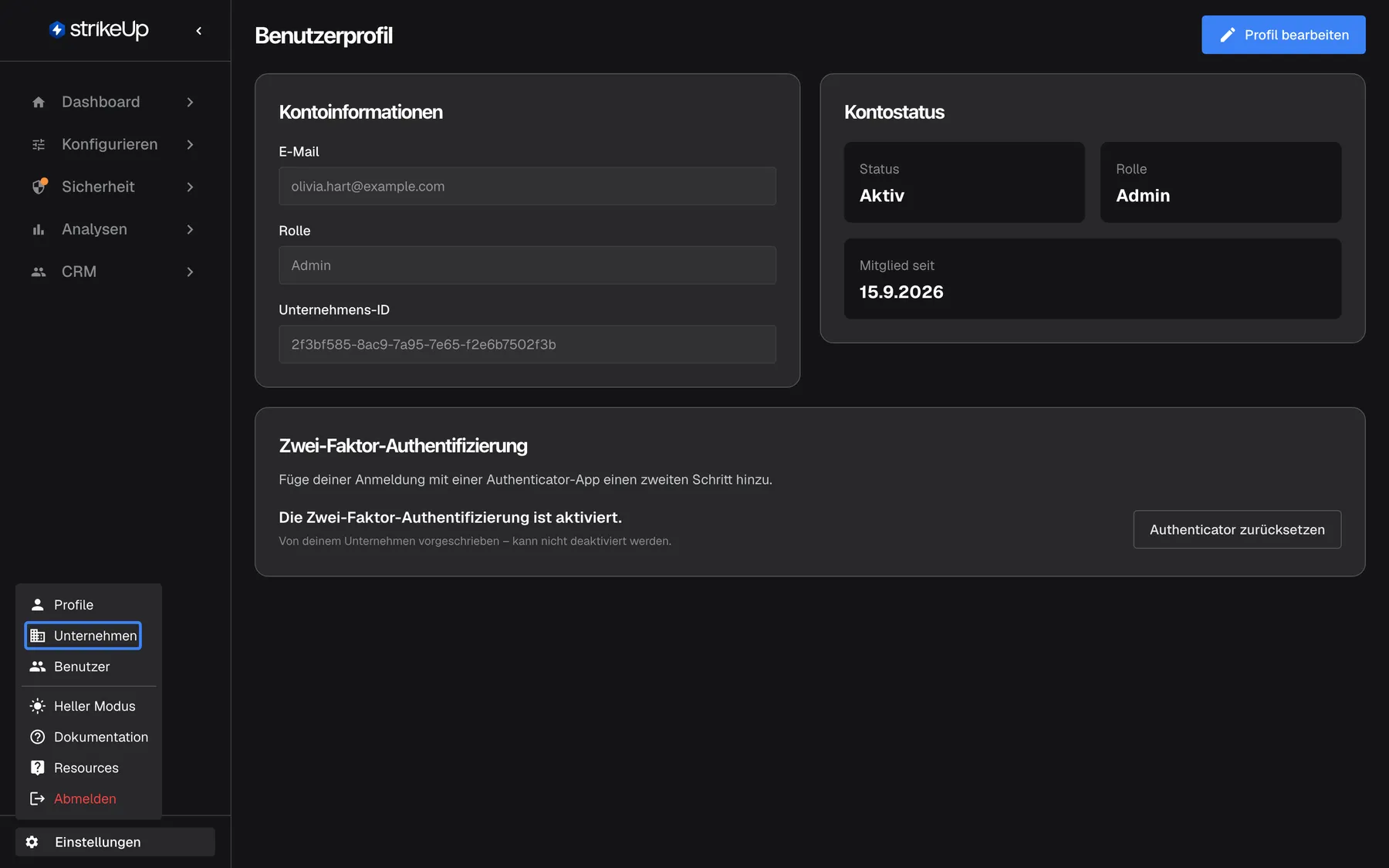Screen dimensions: 1389x868
Task: Click the Einstellungen button in the sidebar
Action: (115, 842)
